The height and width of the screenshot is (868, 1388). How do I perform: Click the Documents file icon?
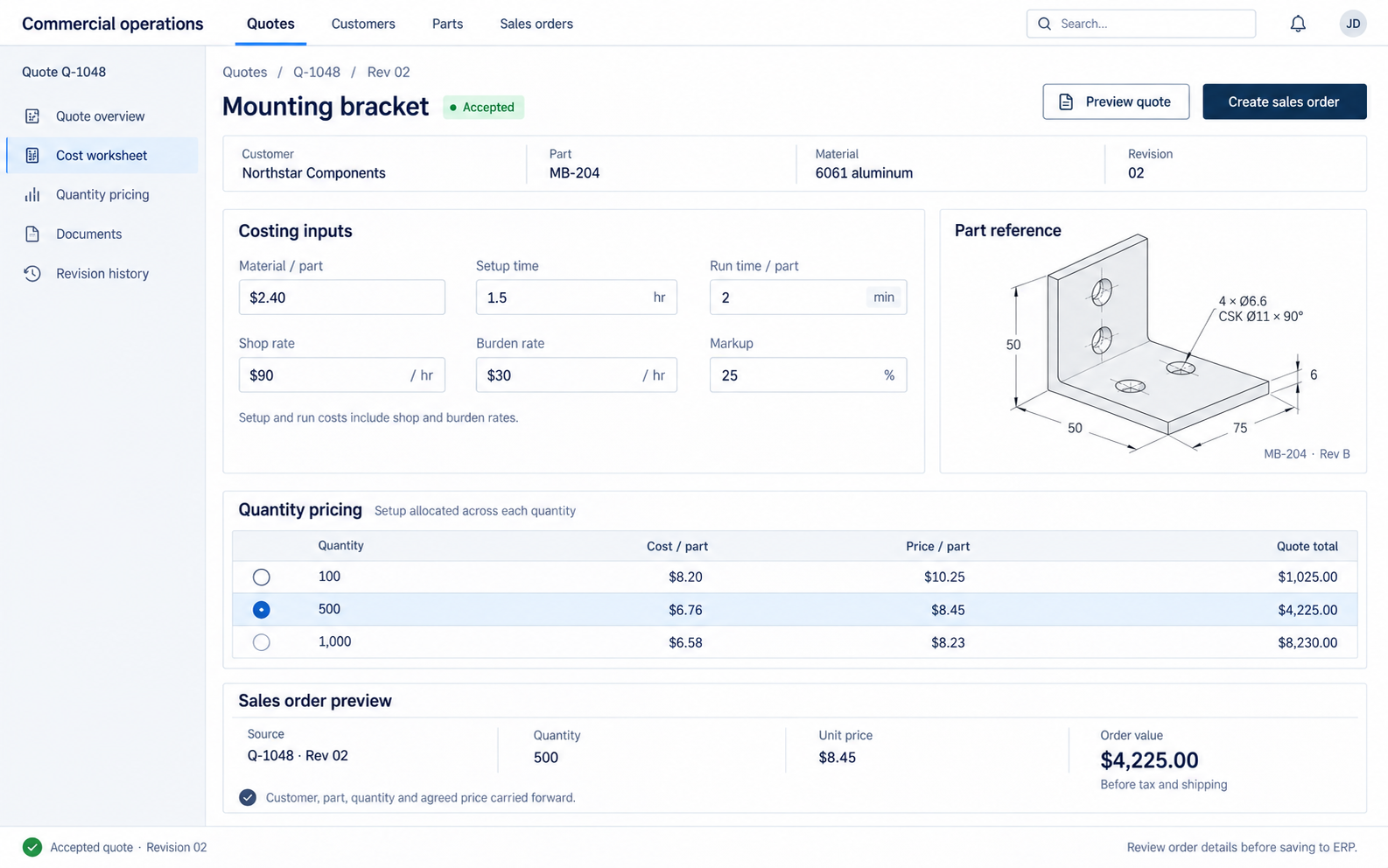pyautogui.click(x=32, y=234)
